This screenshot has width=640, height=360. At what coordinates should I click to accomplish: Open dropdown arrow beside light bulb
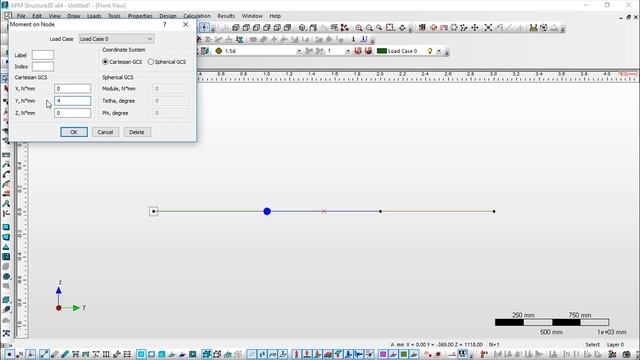click(x=439, y=51)
